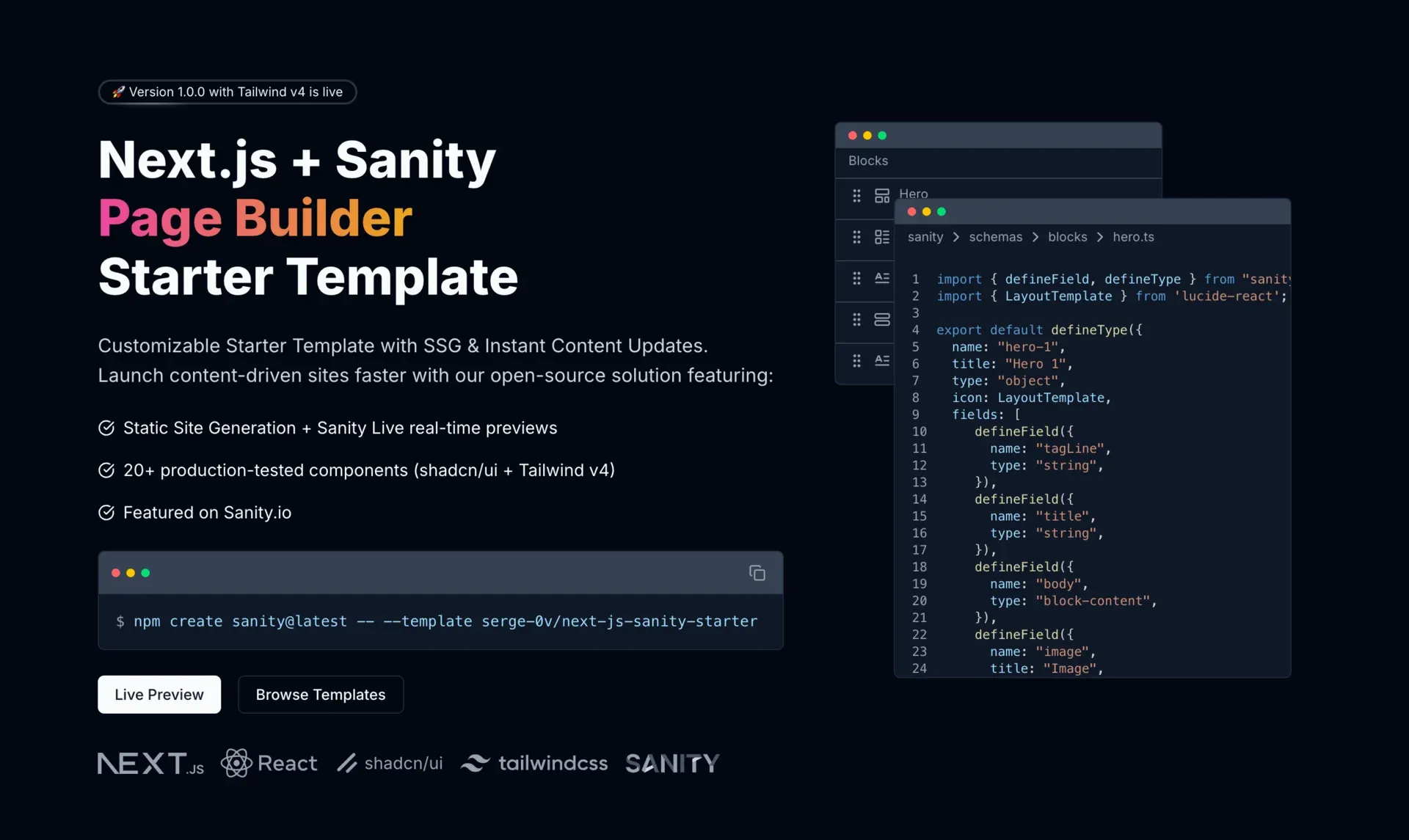Click the schemas breadcrumb
Screen dimensions: 1409x840
pyautogui.click(x=995, y=237)
